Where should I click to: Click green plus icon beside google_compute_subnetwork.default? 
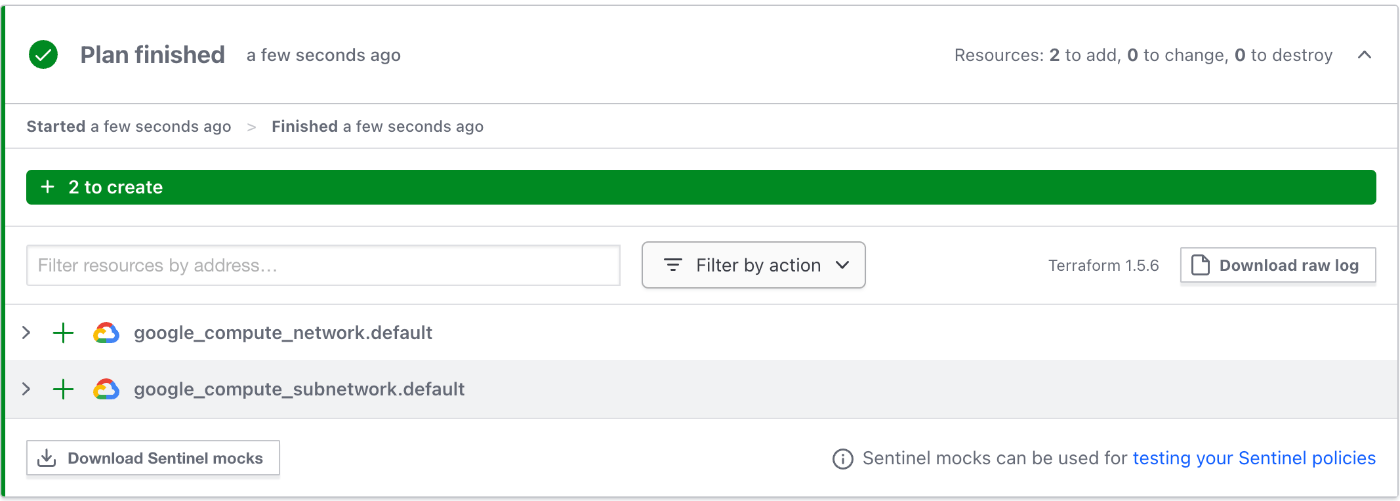click(63, 389)
